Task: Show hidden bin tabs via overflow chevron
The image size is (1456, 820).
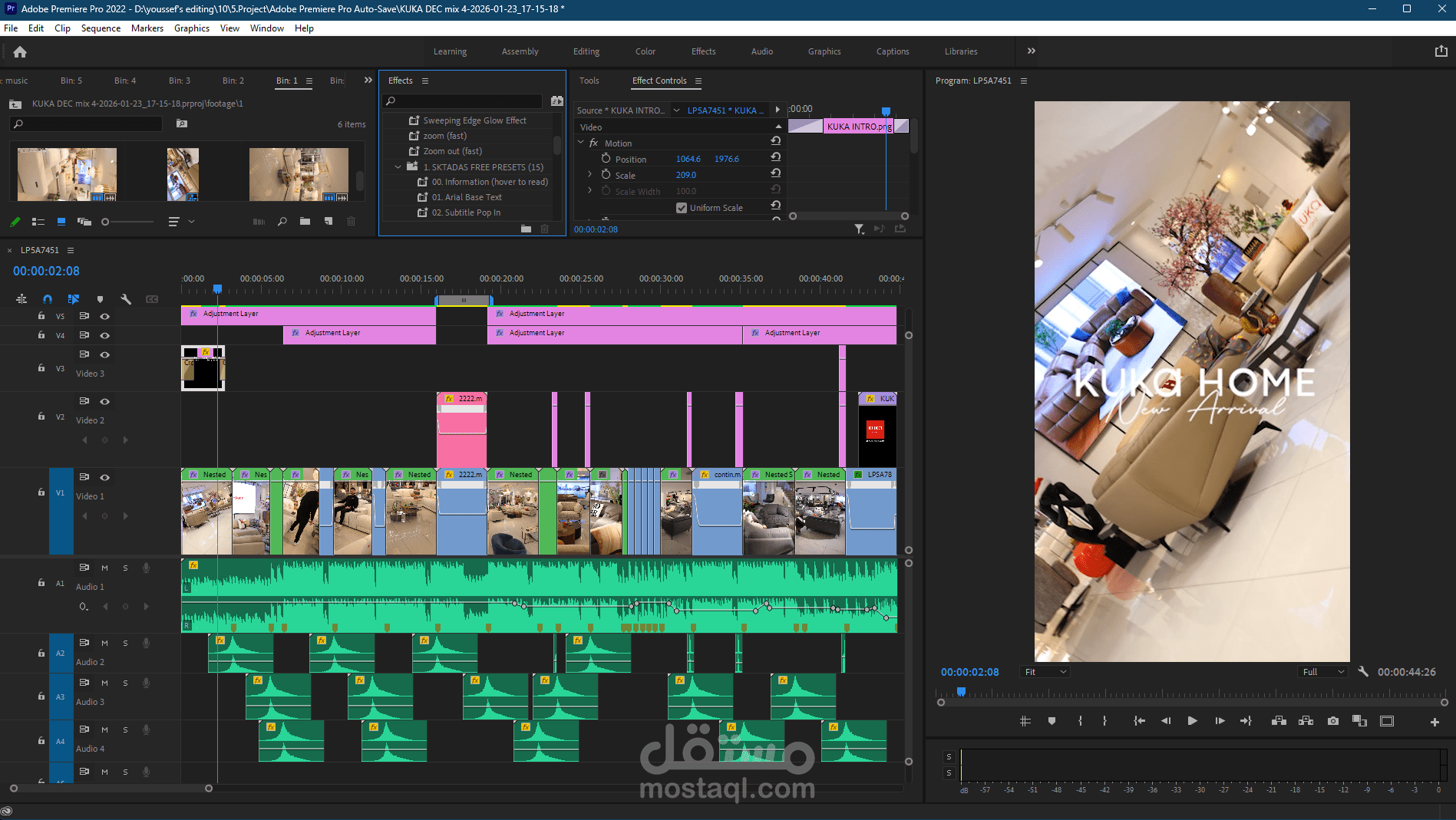Action: pyautogui.click(x=368, y=80)
